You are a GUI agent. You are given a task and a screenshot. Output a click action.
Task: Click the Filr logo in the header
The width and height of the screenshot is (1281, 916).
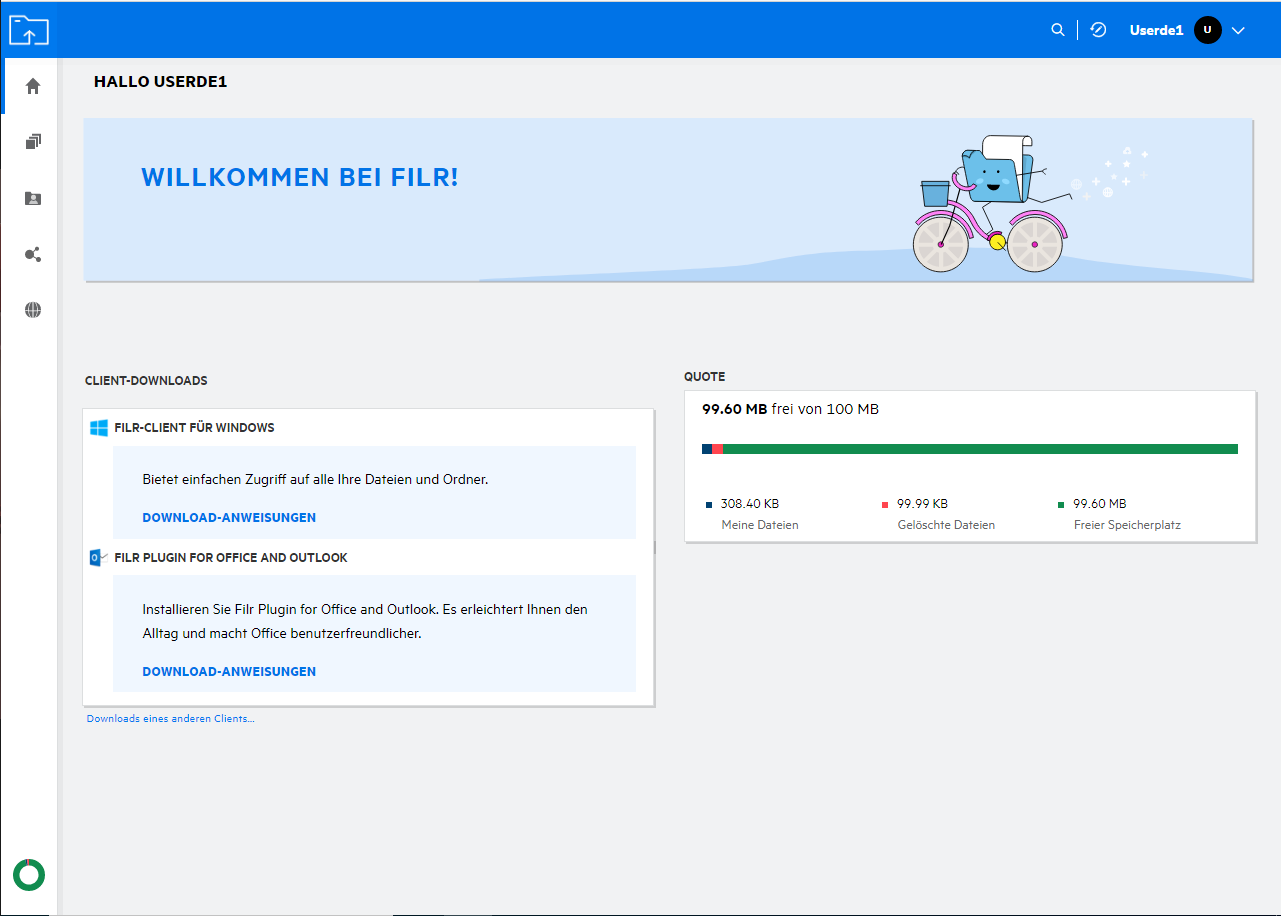pos(29,30)
